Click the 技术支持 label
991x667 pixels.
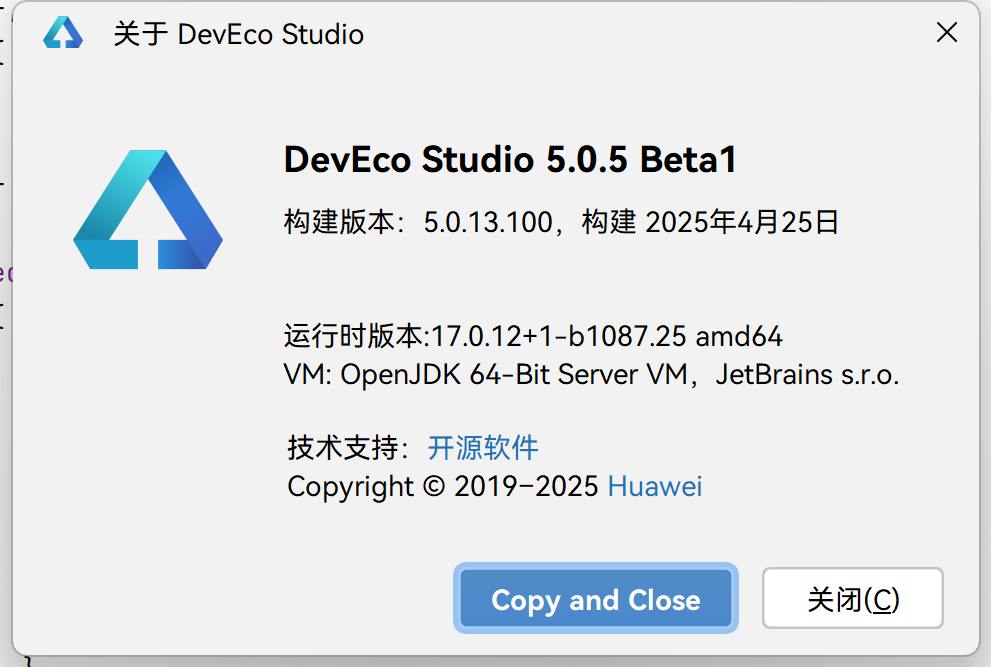tap(346, 446)
